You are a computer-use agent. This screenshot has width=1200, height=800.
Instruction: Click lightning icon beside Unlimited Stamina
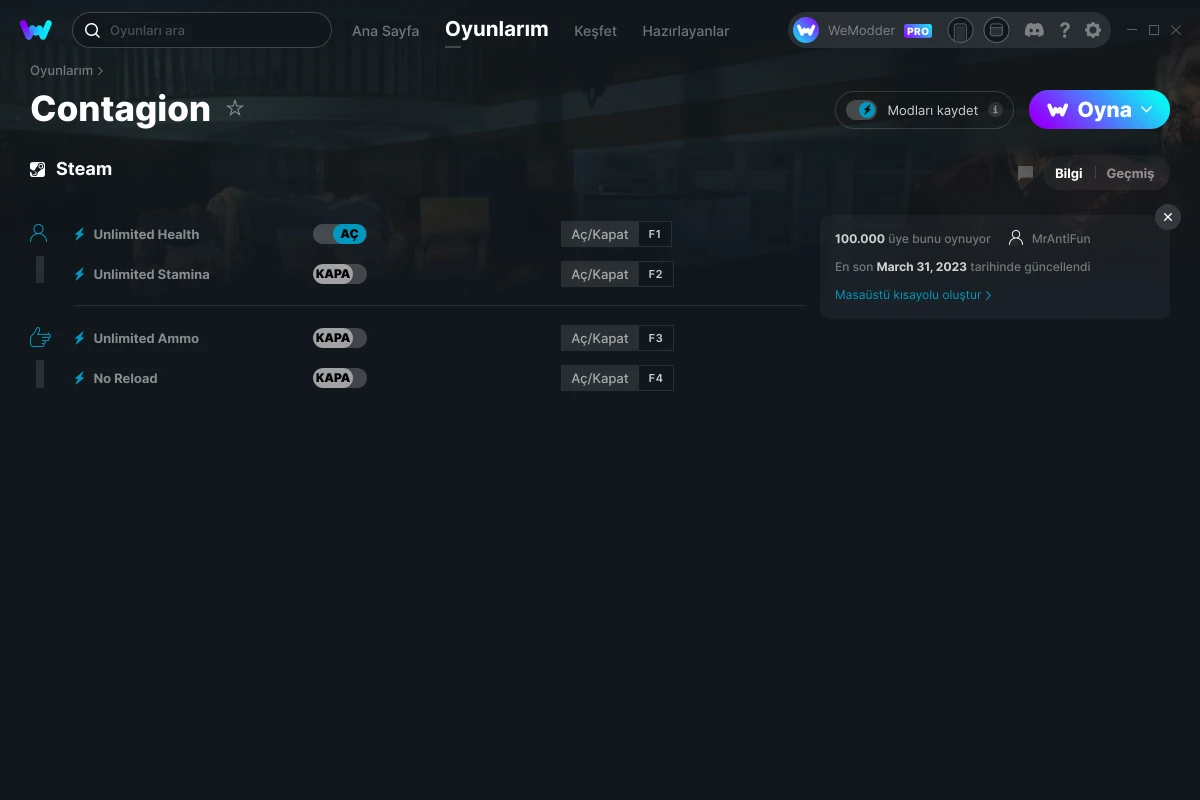pyautogui.click(x=80, y=274)
